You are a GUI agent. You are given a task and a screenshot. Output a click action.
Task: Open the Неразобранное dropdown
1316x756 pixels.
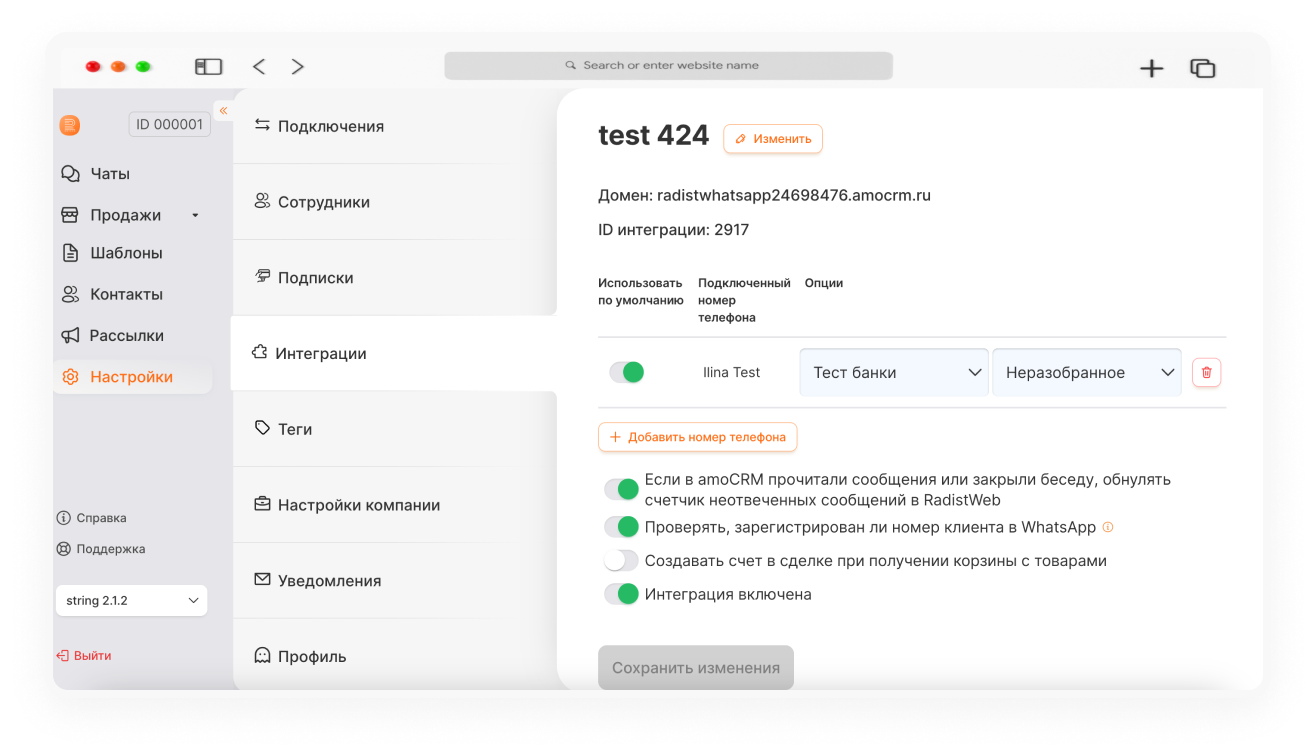1087,372
